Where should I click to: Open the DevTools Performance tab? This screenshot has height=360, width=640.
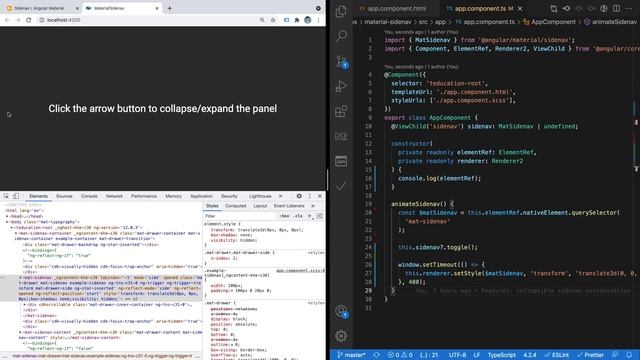click(144, 196)
